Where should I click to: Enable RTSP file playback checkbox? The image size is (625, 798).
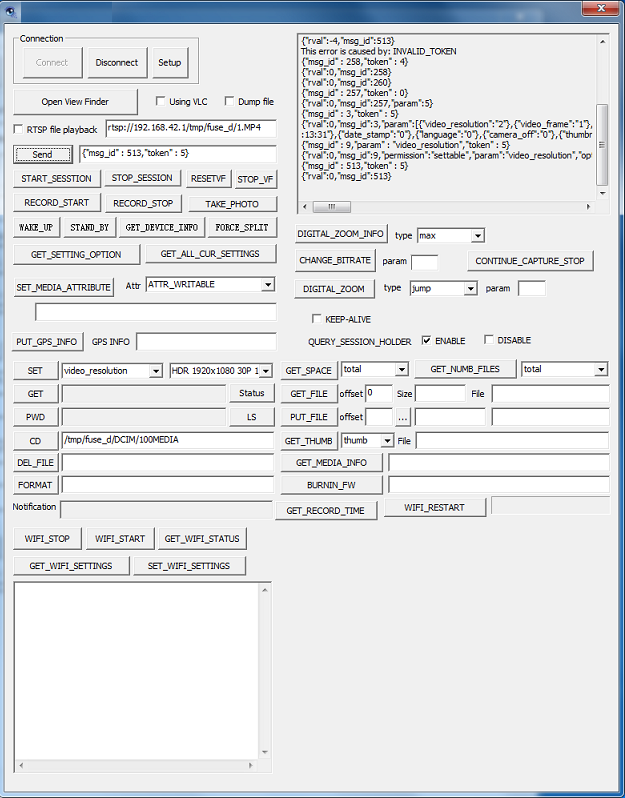click(18, 129)
